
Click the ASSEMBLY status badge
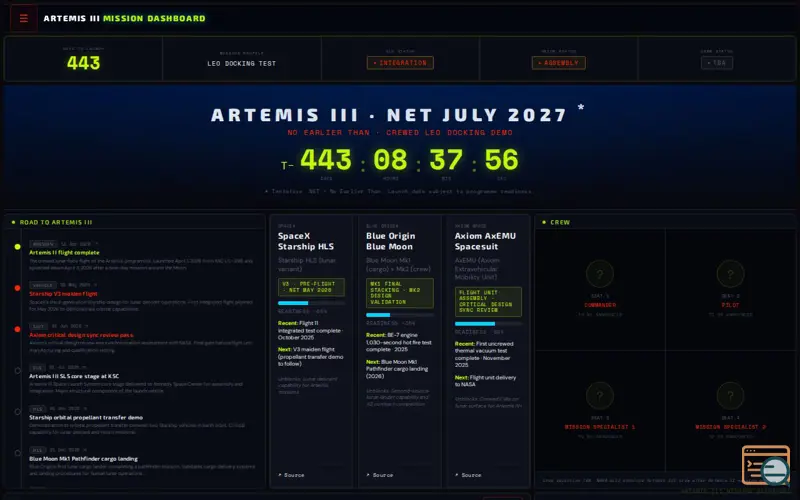pyautogui.click(x=559, y=63)
